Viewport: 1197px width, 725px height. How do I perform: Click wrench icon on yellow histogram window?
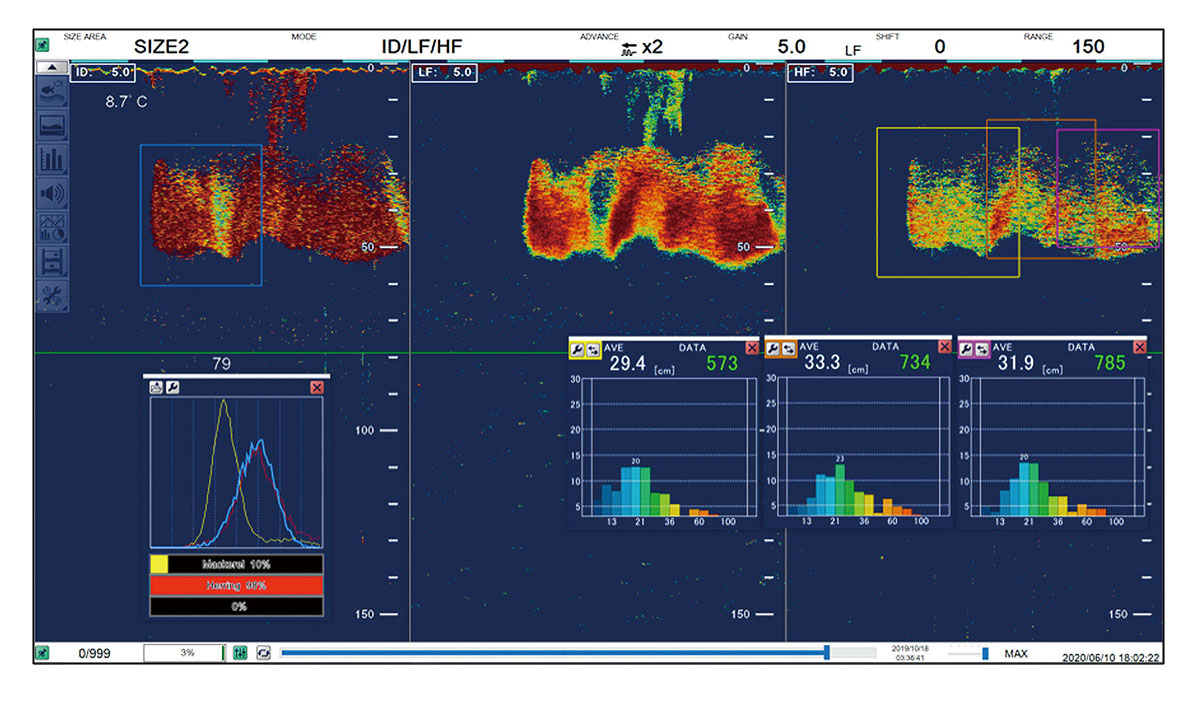pyautogui.click(x=577, y=348)
